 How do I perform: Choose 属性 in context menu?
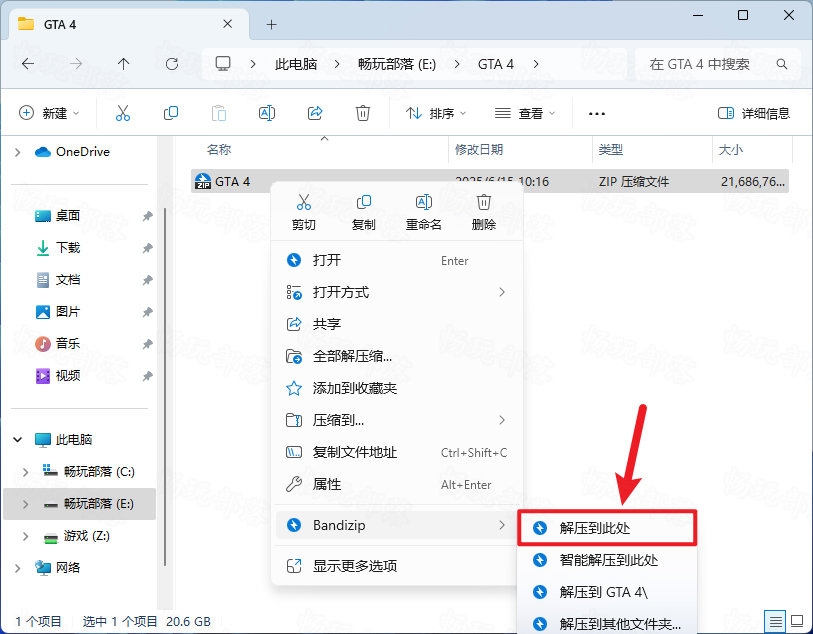[397, 485]
